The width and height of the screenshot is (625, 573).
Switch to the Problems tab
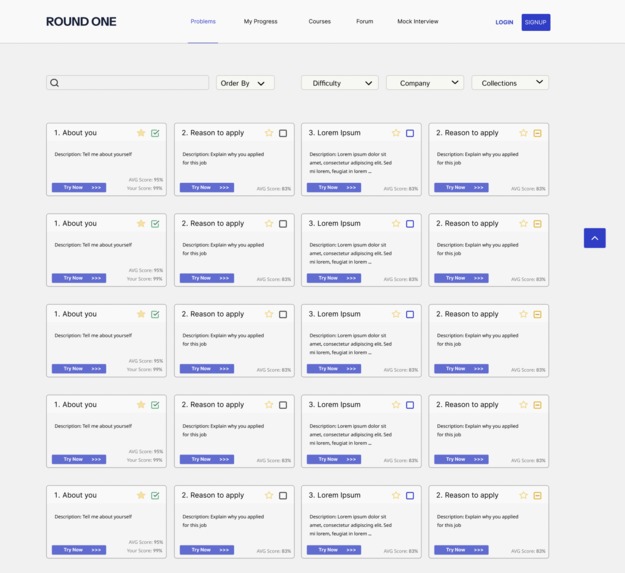203,22
